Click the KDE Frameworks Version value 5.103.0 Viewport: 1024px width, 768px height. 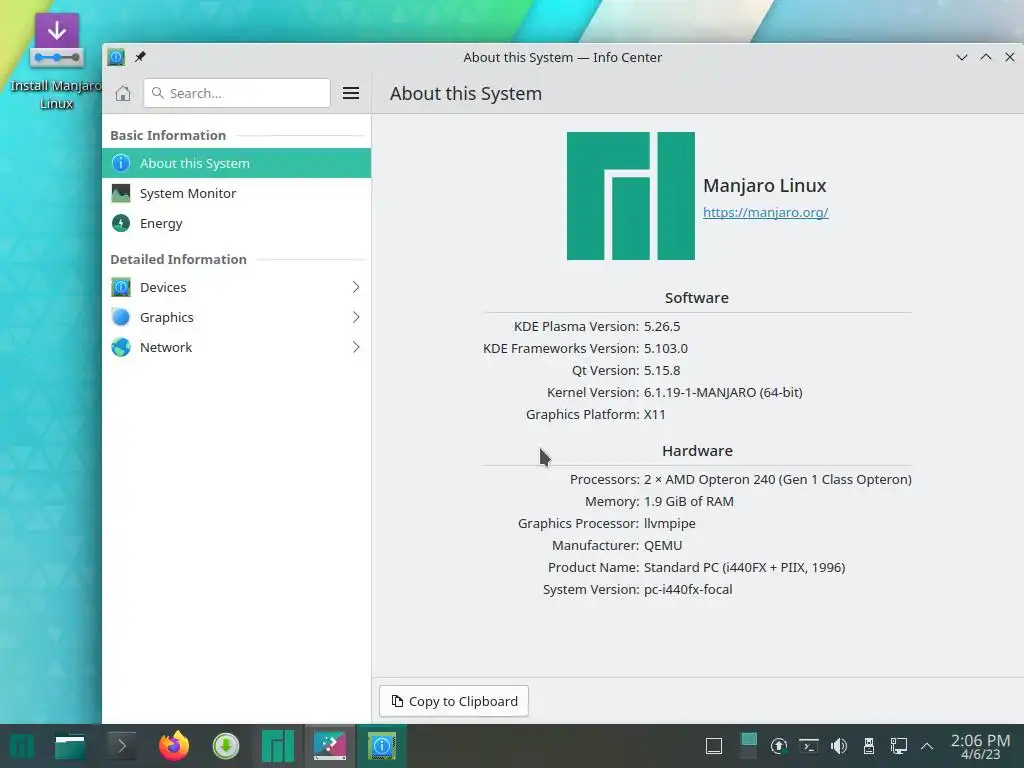(x=665, y=349)
